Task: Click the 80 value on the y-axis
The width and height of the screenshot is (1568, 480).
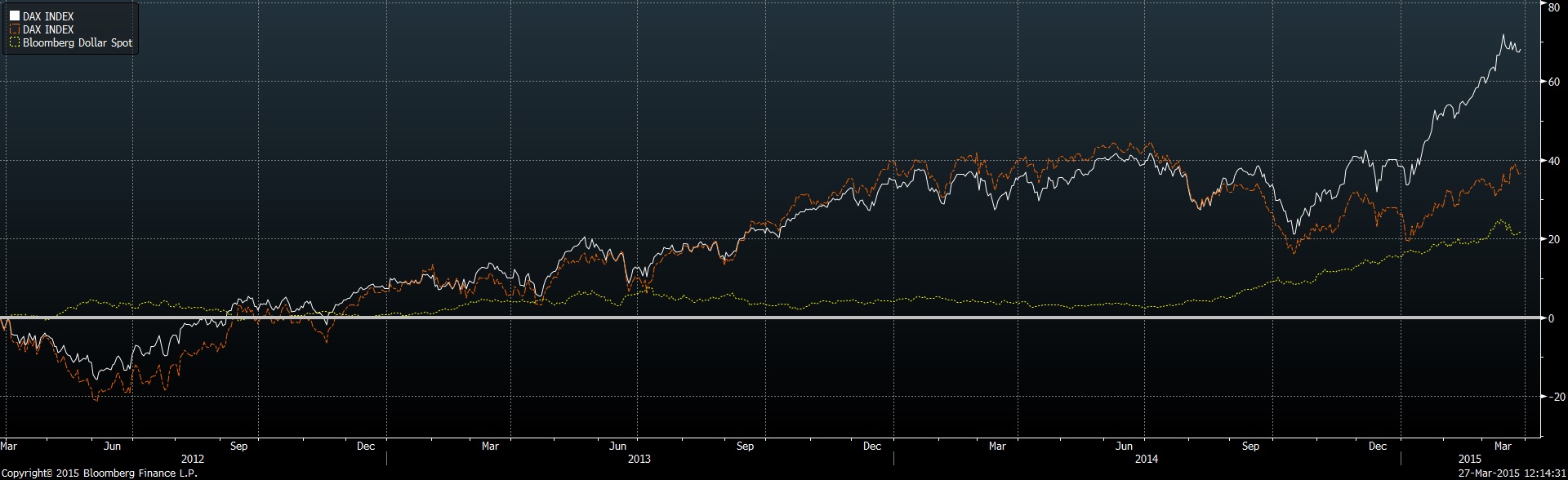Action: click(x=1554, y=7)
